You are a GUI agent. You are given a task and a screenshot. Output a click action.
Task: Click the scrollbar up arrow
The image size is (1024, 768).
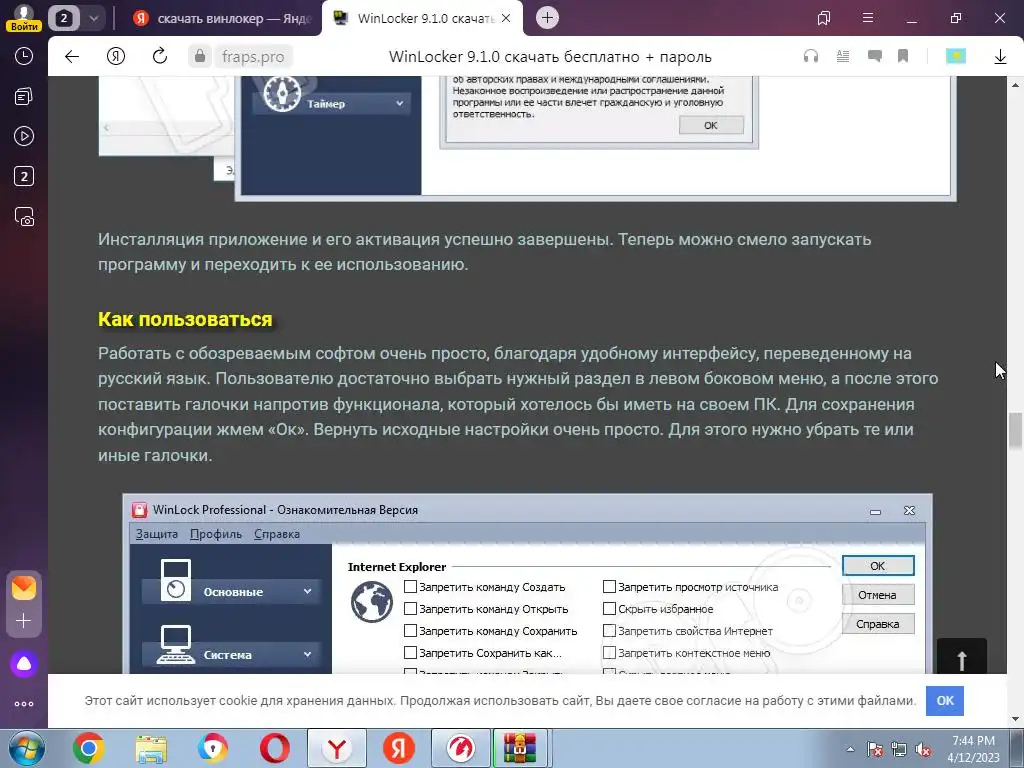point(1015,85)
